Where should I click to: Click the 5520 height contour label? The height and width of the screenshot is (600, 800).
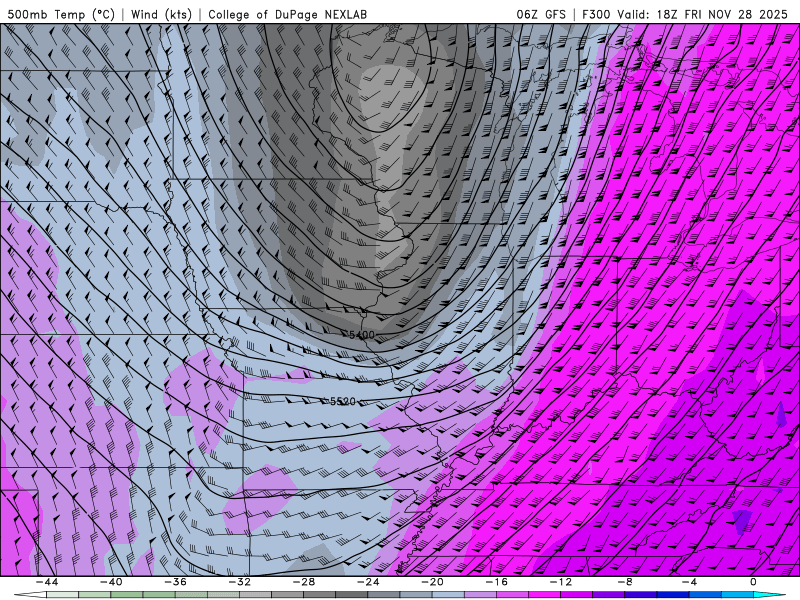(343, 402)
